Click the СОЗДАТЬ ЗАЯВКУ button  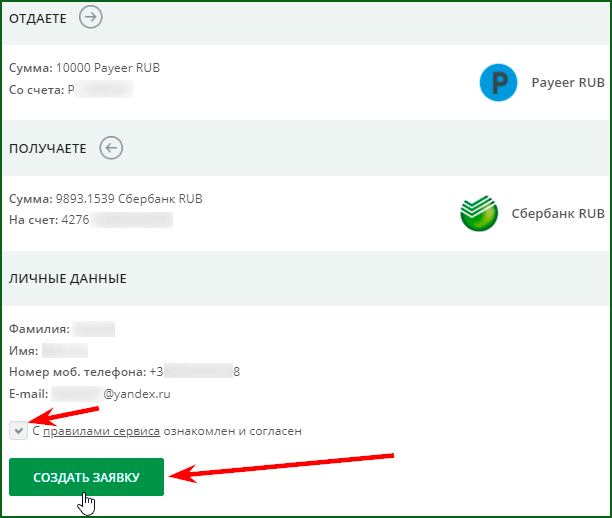86,477
